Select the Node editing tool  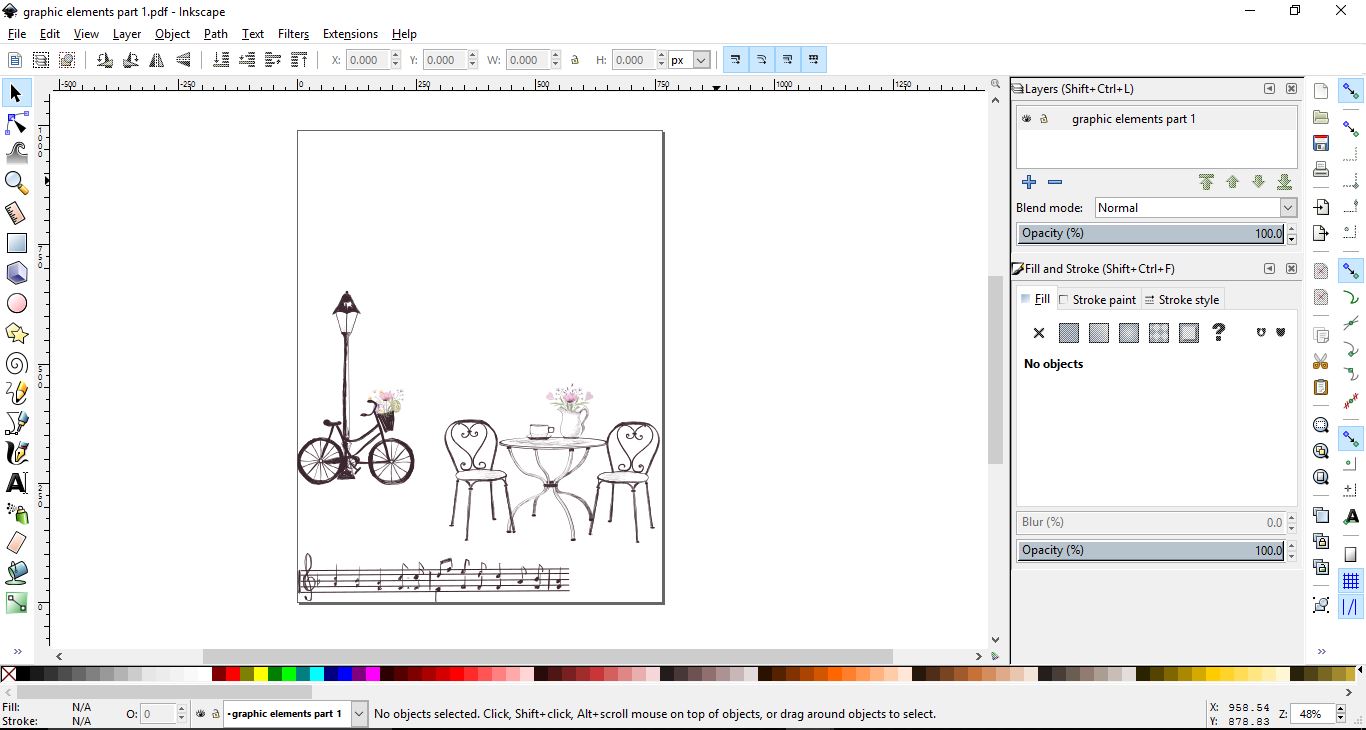click(16, 123)
